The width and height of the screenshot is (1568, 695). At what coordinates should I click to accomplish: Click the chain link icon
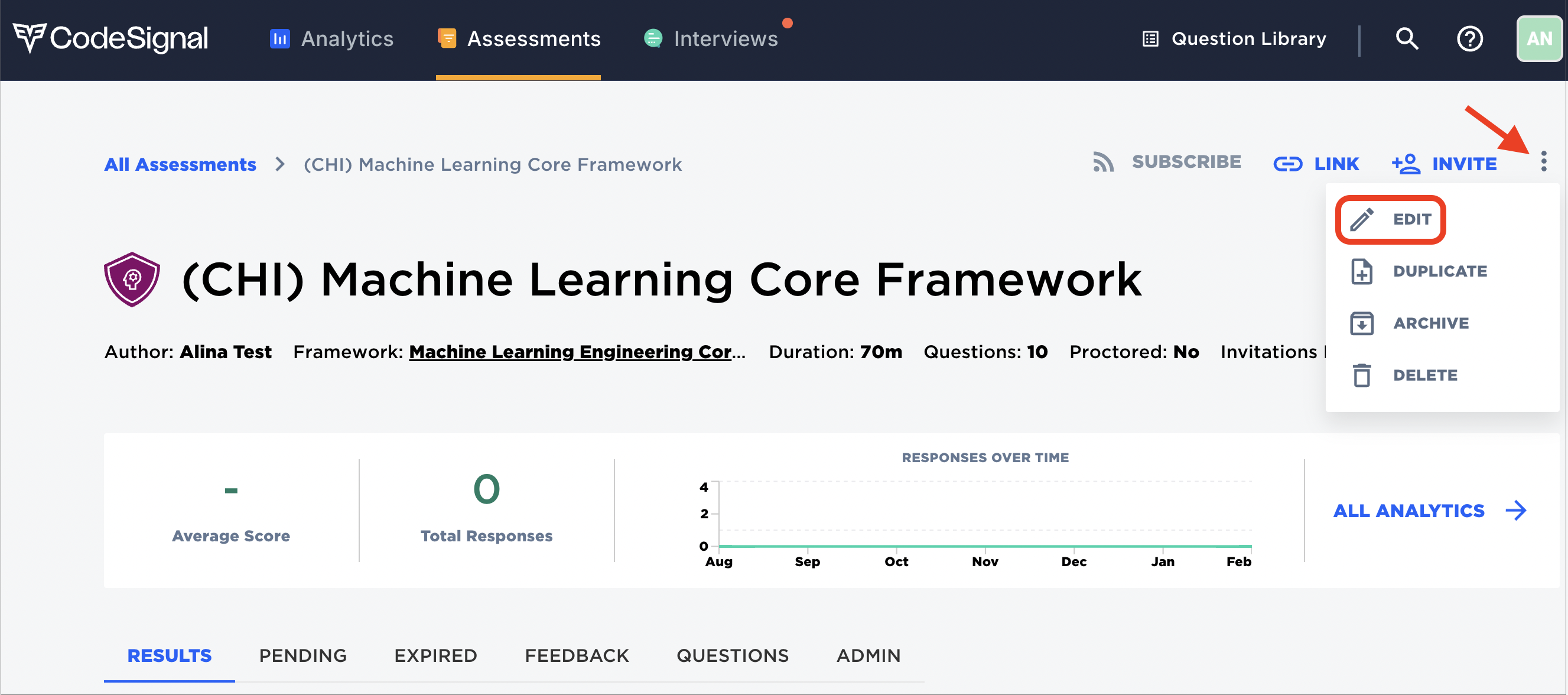click(1287, 164)
